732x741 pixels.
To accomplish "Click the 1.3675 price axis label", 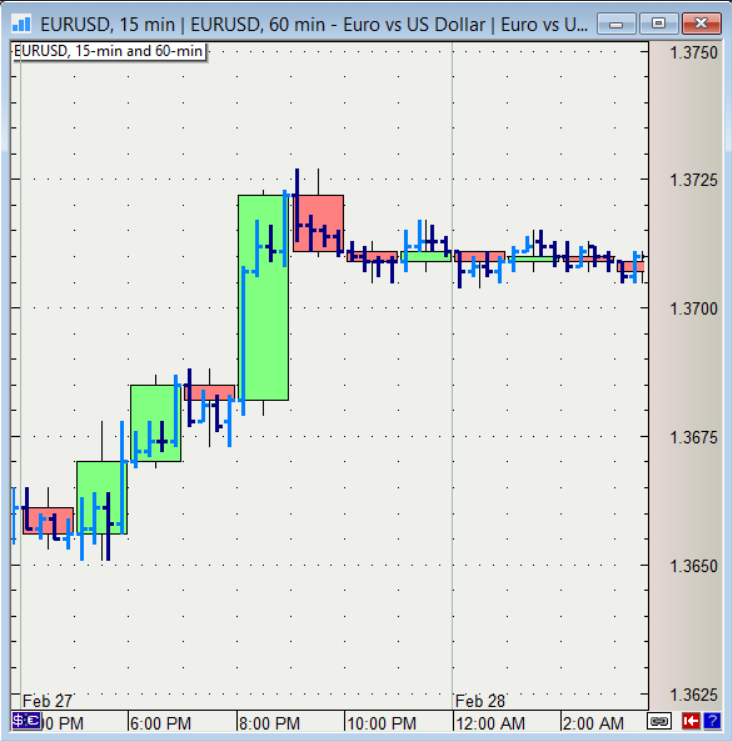I will click(x=694, y=438).
